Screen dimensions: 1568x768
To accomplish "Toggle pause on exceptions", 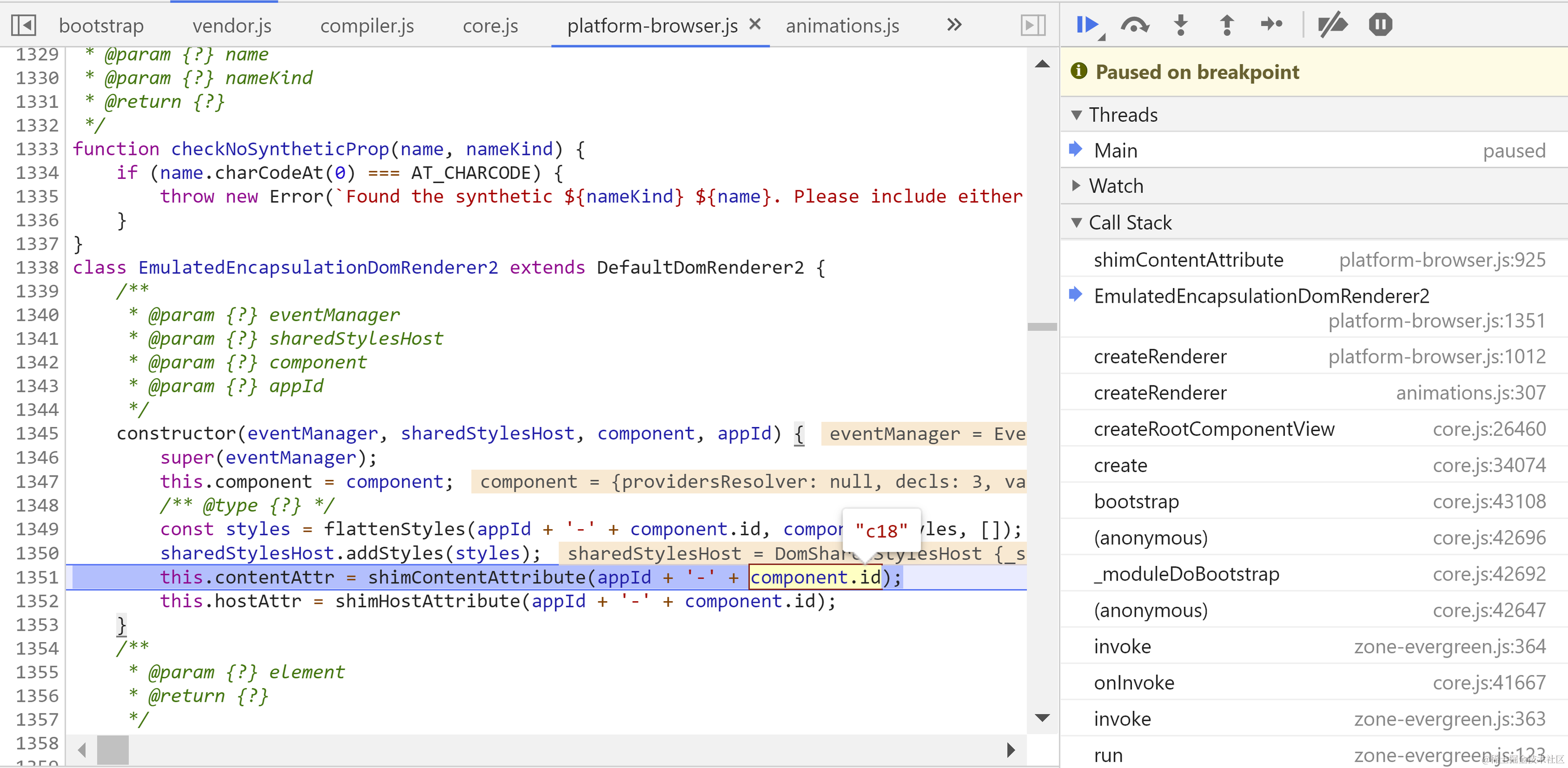I will point(1380,25).
